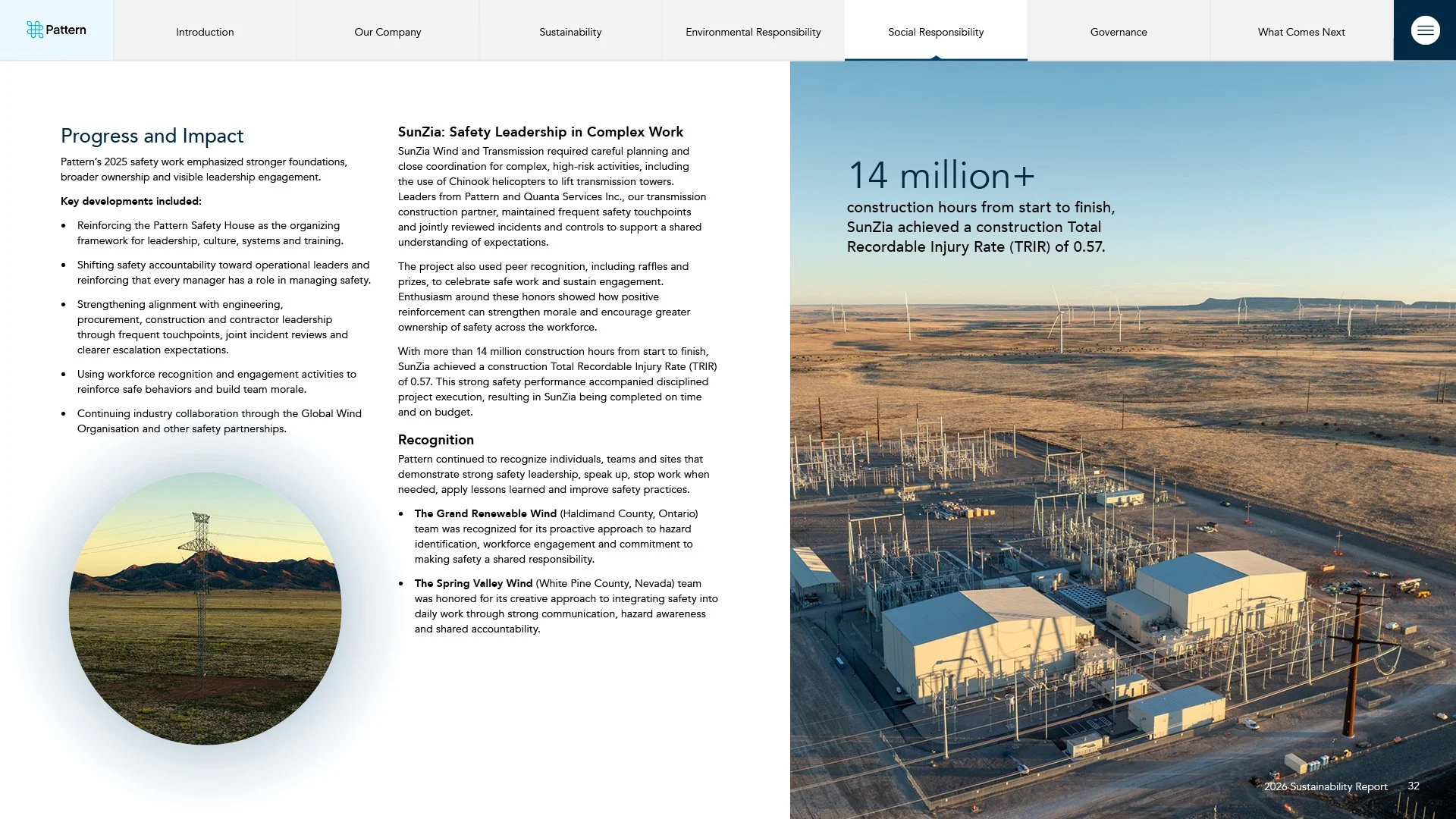Open the Governance tab
The height and width of the screenshot is (819, 1456).
1119,32
